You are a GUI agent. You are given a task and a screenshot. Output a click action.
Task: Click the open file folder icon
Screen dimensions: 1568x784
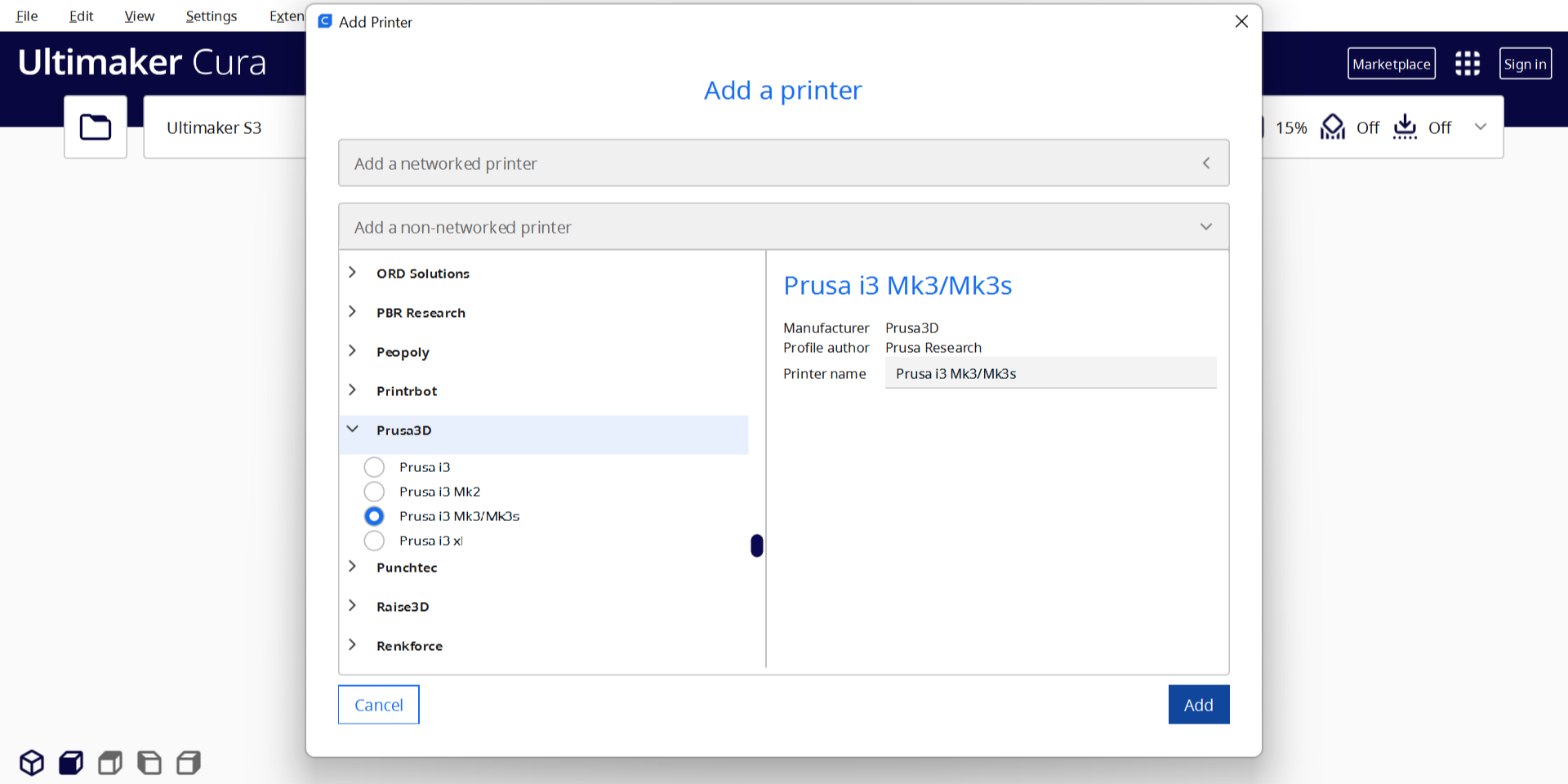pyautogui.click(x=96, y=127)
